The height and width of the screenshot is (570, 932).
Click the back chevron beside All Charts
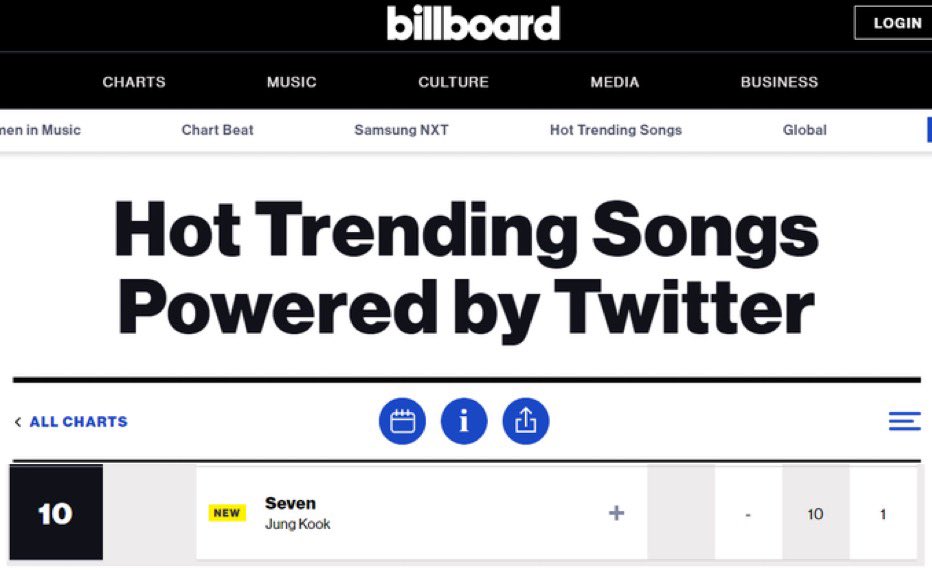tap(18, 422)
